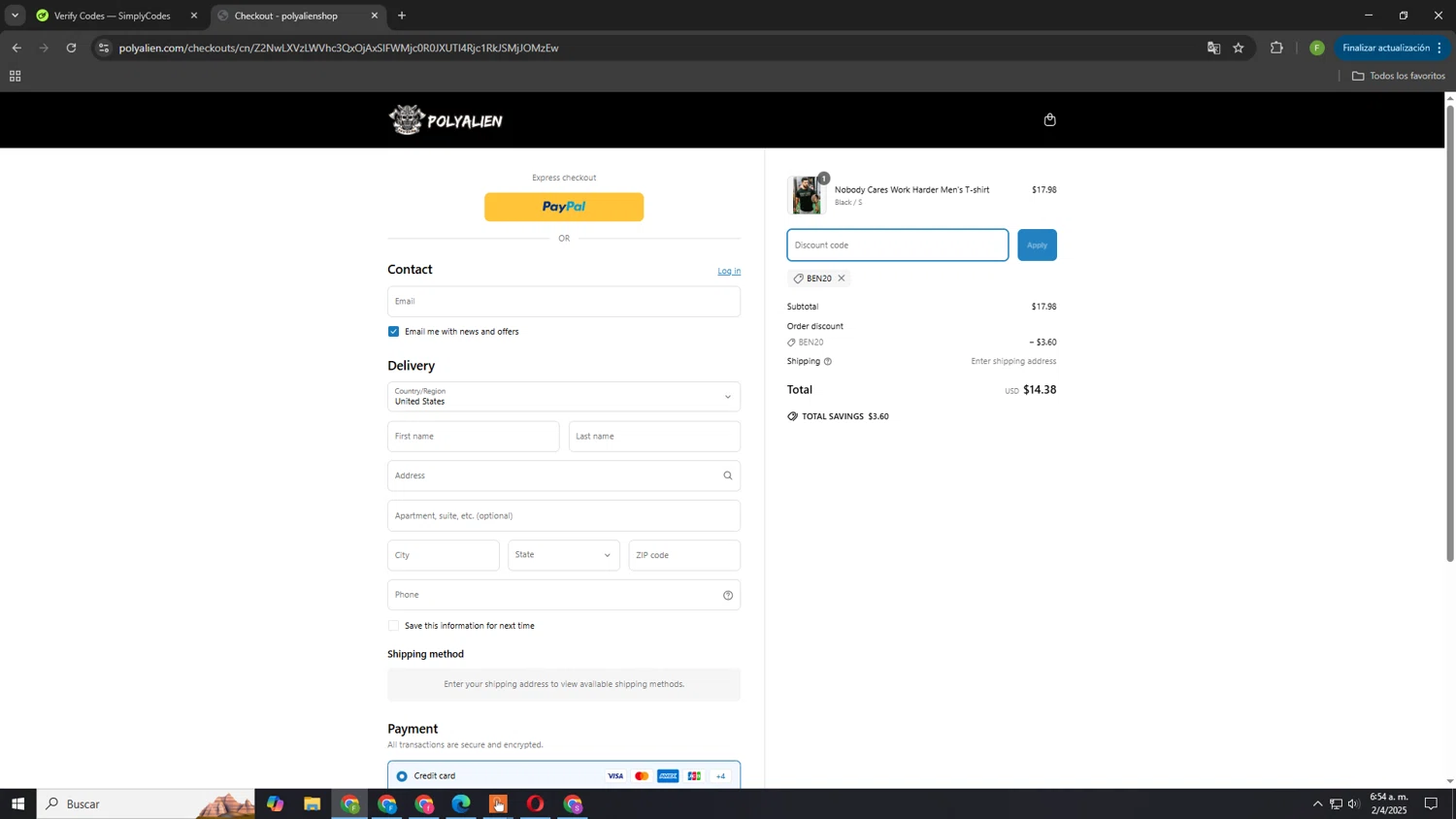Screen dimensions: 1456x819
Task: Check Save this information for next time
Action: pos(393,626)
